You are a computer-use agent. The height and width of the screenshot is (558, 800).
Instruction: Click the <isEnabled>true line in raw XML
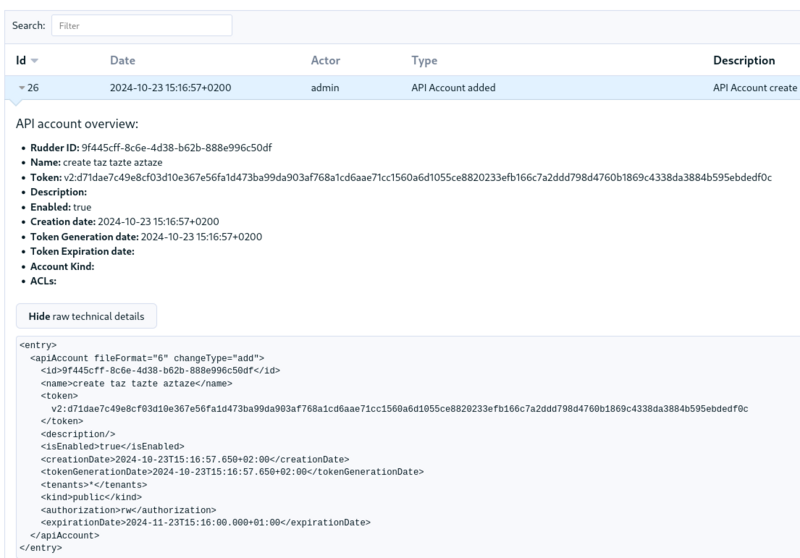[x=112, y=447]
